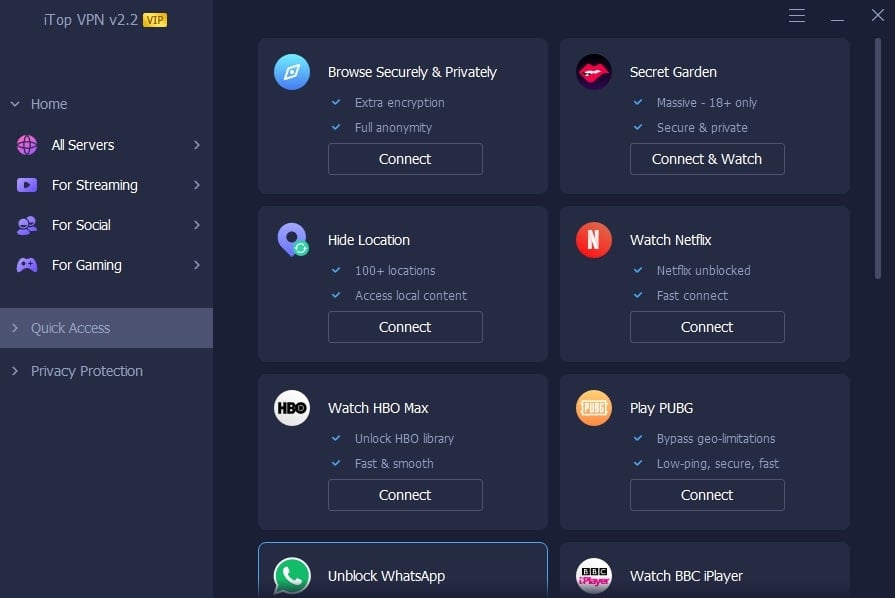This screenshot has width=895, height=598.
Task: Click the Hide Location pin icon
Action: pyautogui.click(x=293, y=240)
